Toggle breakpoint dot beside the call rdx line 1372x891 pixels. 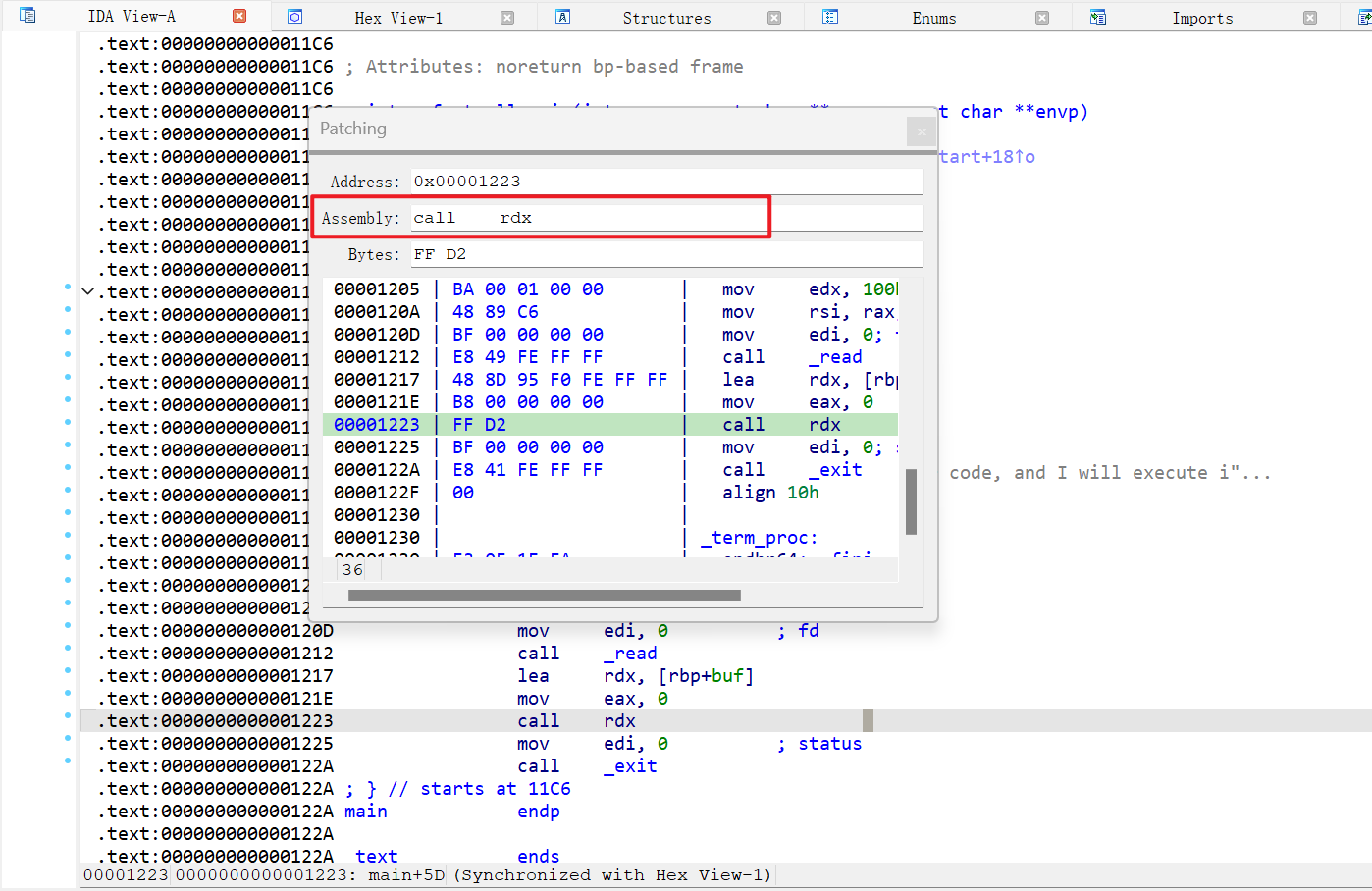(68, 716)
